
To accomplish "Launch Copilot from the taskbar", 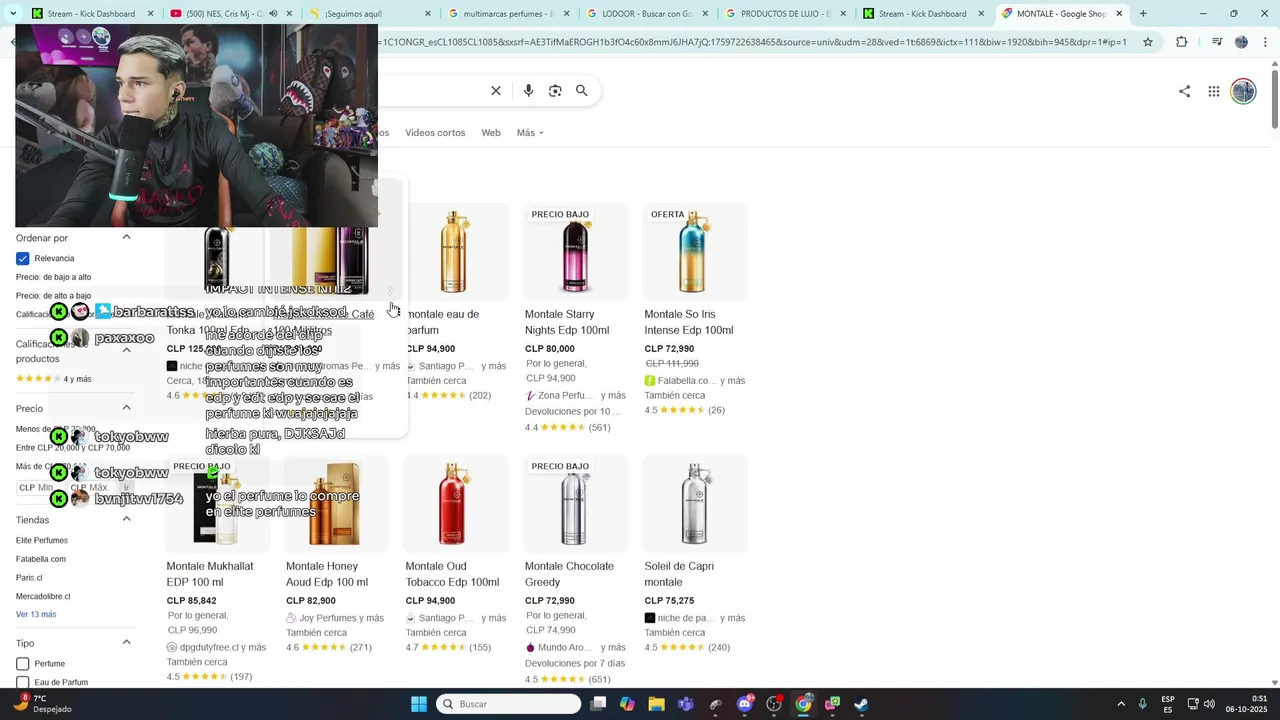I will 627,704.
